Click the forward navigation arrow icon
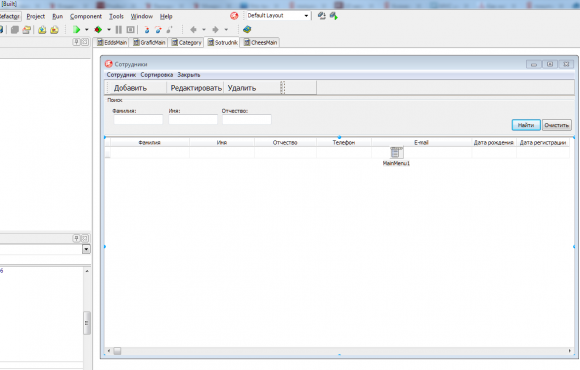580x370 pixels. coord(215,30)
